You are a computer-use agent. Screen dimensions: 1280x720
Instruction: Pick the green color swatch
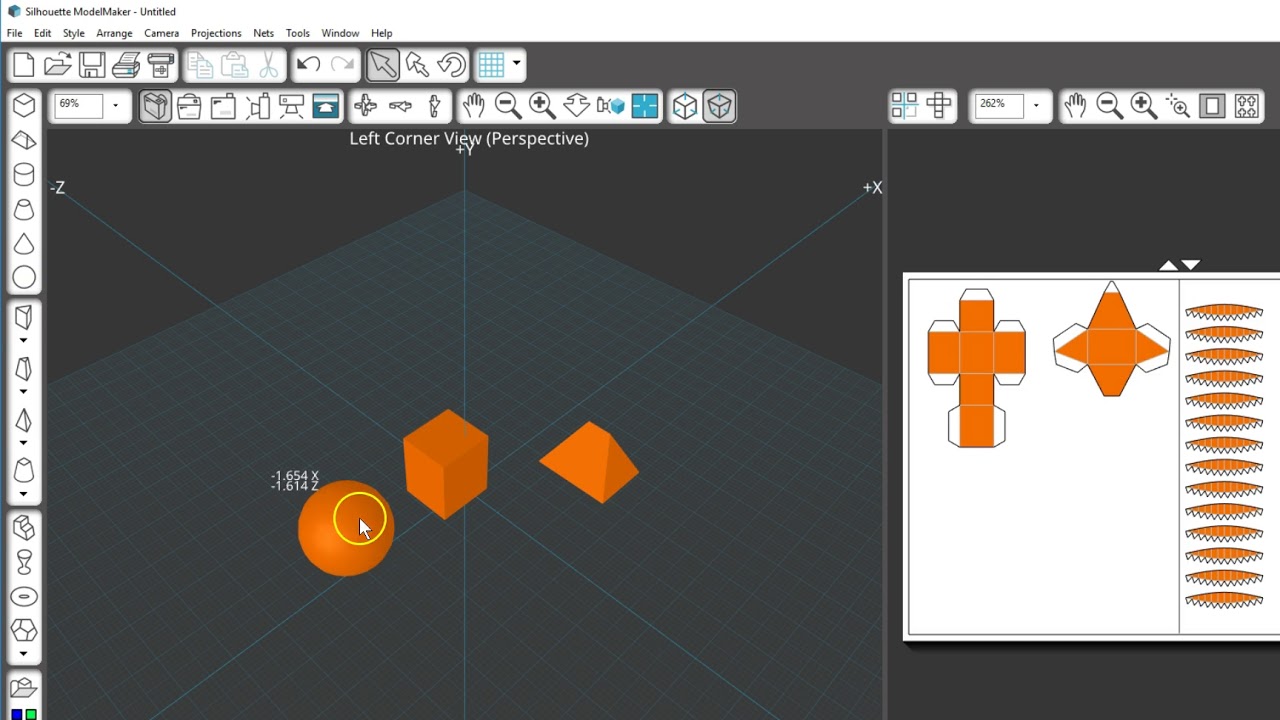pos(31,714)
